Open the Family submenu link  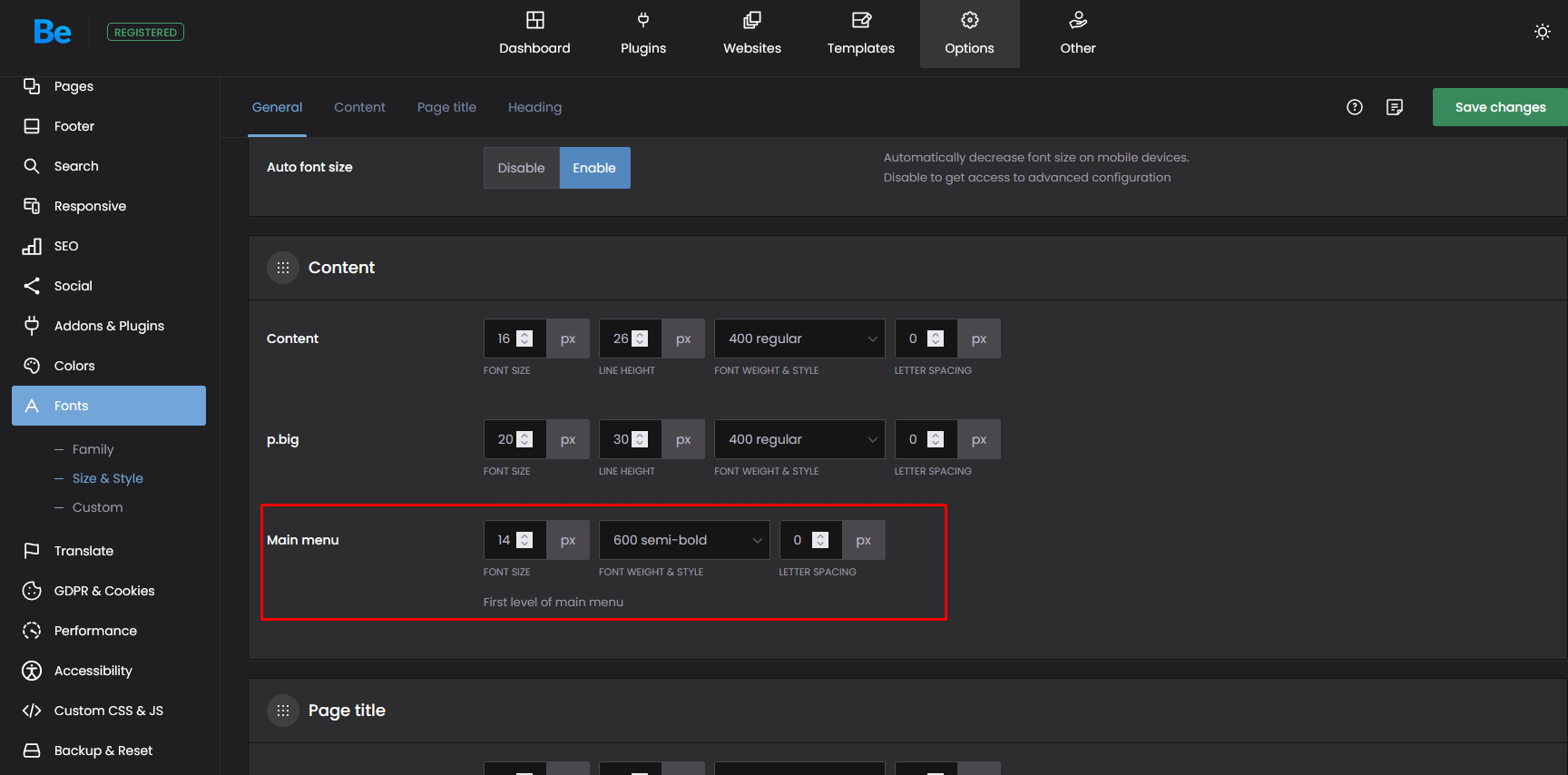pyautogui.click(x=93, y=449)
